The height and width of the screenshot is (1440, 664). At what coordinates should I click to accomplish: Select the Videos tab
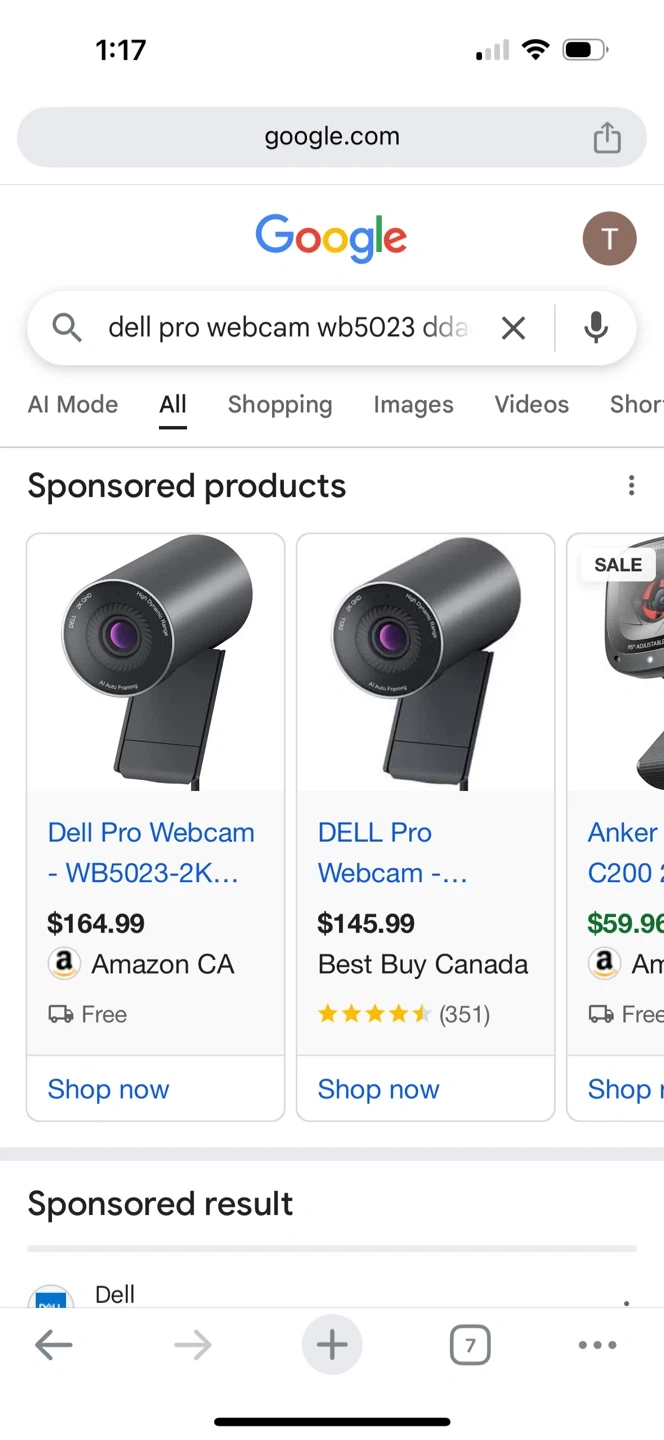[531, 405]
